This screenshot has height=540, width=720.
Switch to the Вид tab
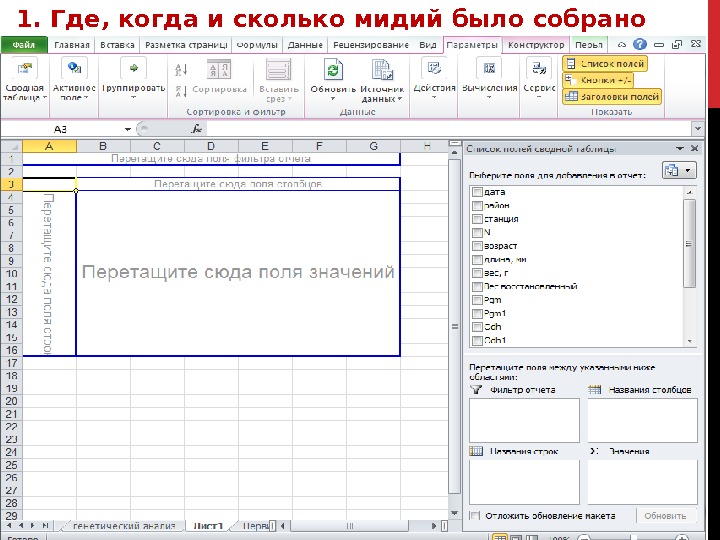428,45
